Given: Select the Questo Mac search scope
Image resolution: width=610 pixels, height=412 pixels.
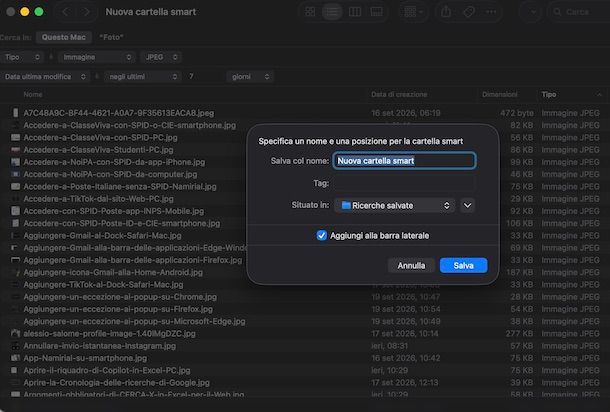Looking at the screenshot, I should [x=64, y=37].
